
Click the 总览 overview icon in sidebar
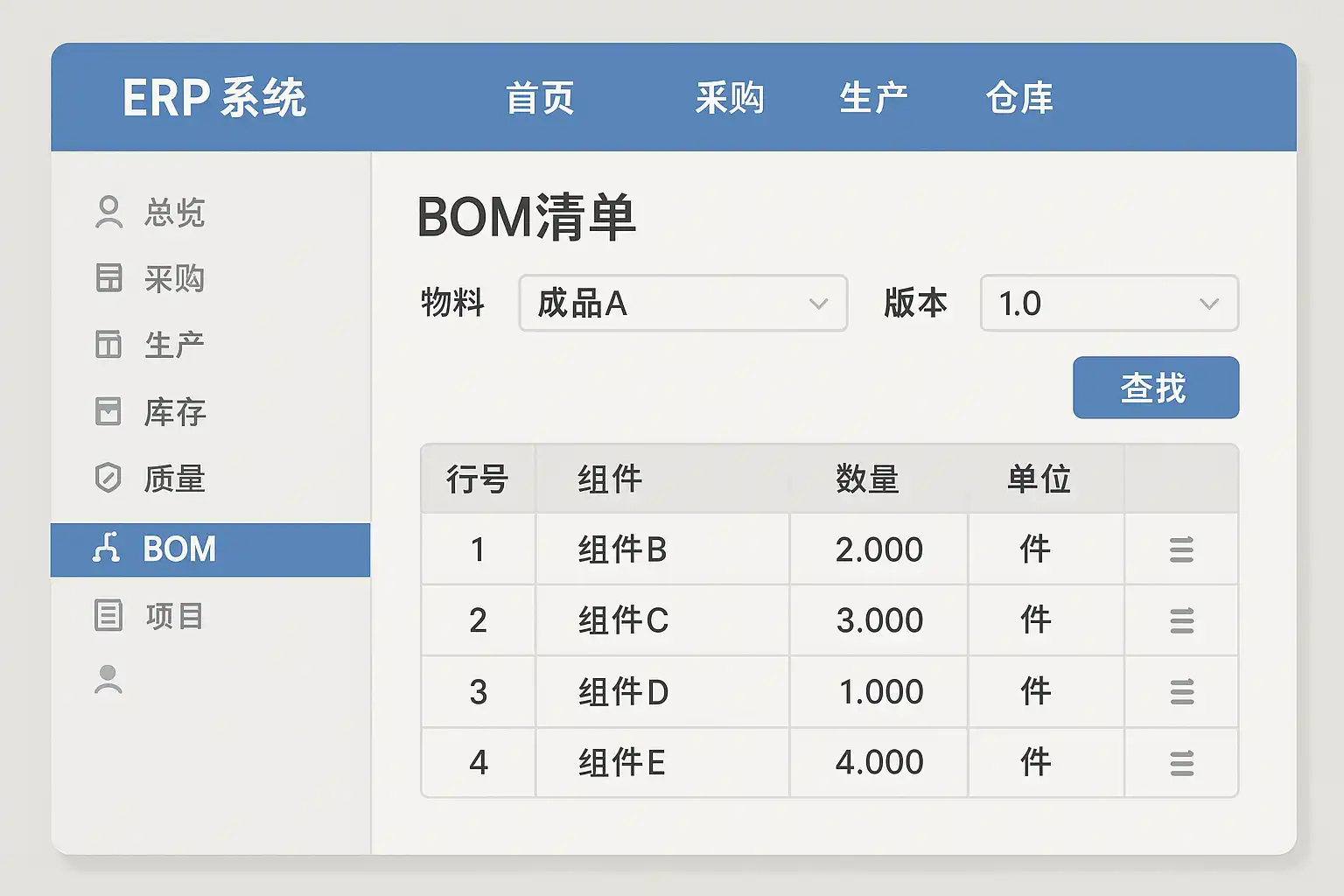[x=108, y=211]
